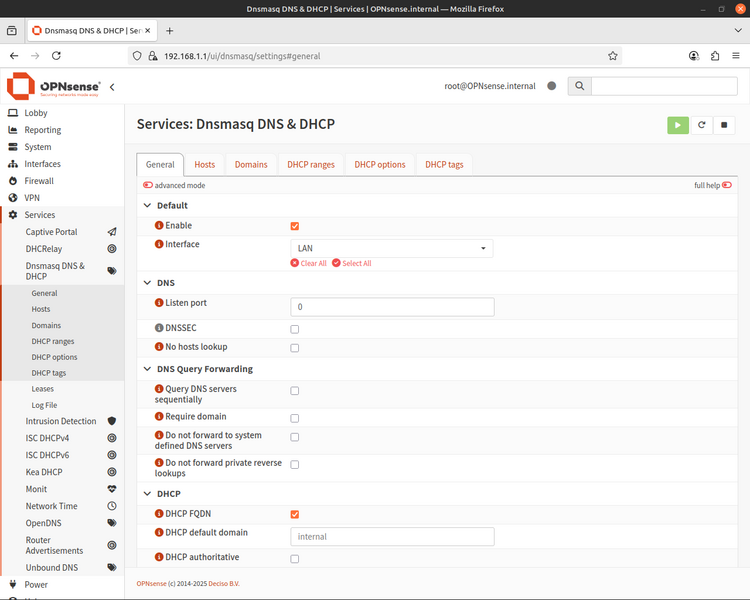
Task: Check the No hosts lookup box
Action: coord(295,348)
